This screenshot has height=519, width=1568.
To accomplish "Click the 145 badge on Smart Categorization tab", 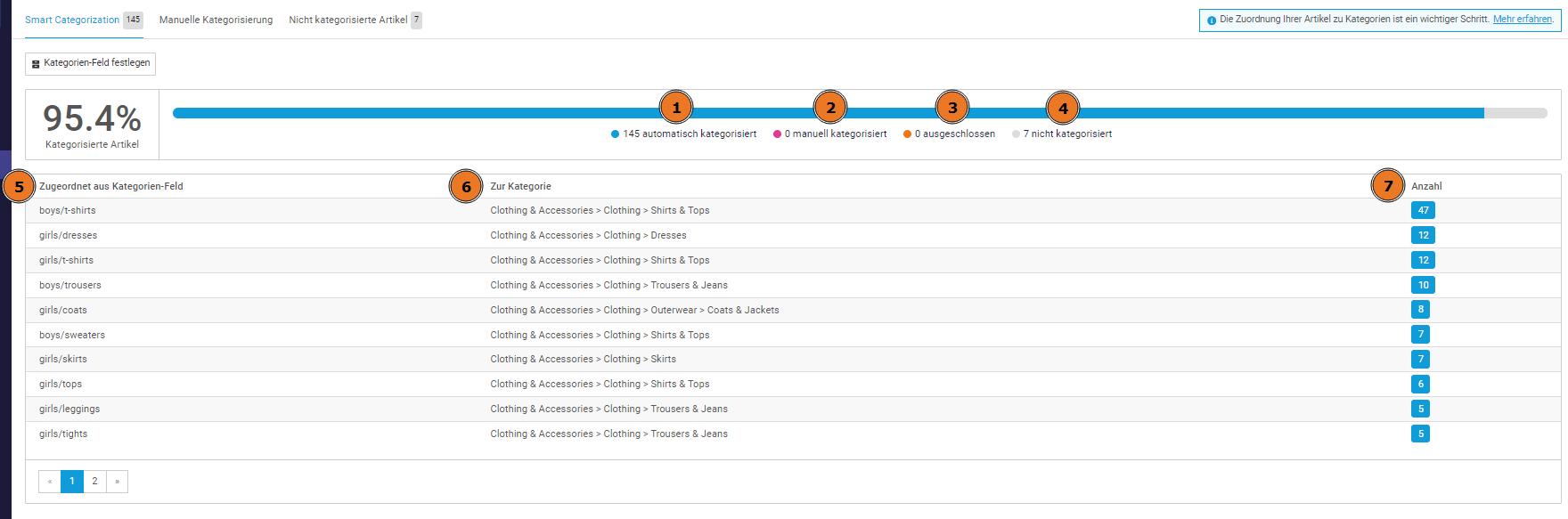I will 133,20.
